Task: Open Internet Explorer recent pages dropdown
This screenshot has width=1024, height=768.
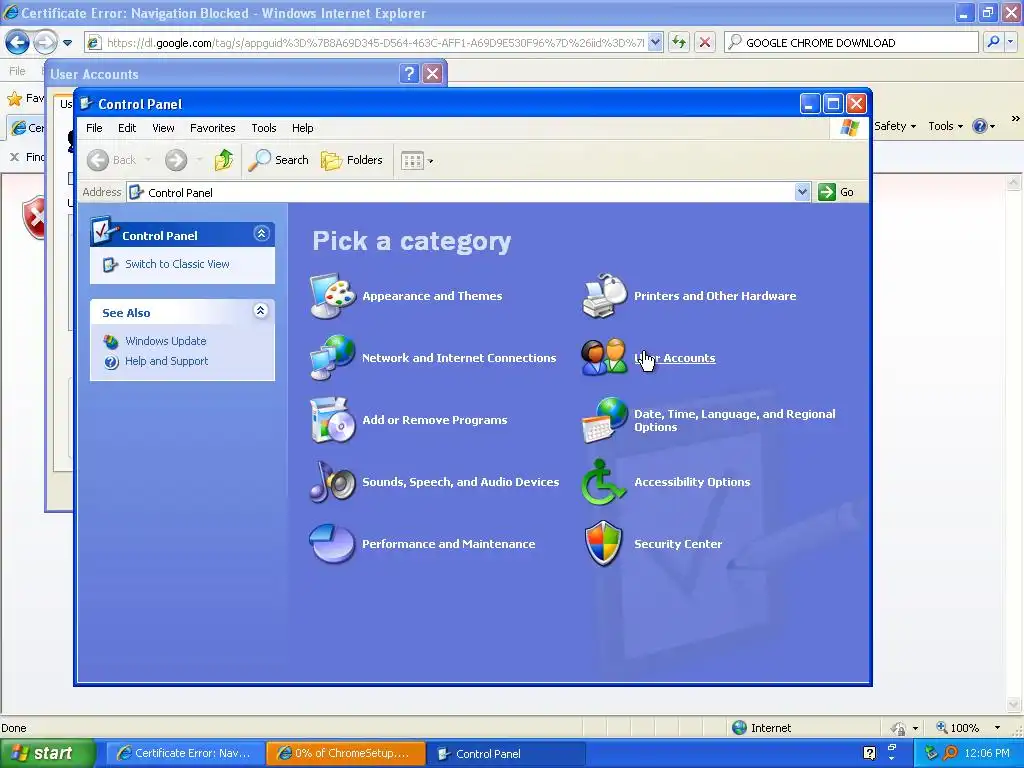Action: click(x=67, y=43)
